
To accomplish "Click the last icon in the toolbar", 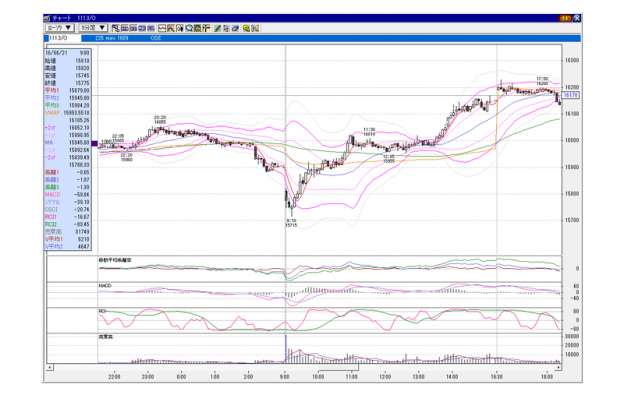I will click(x=255, y=28).
